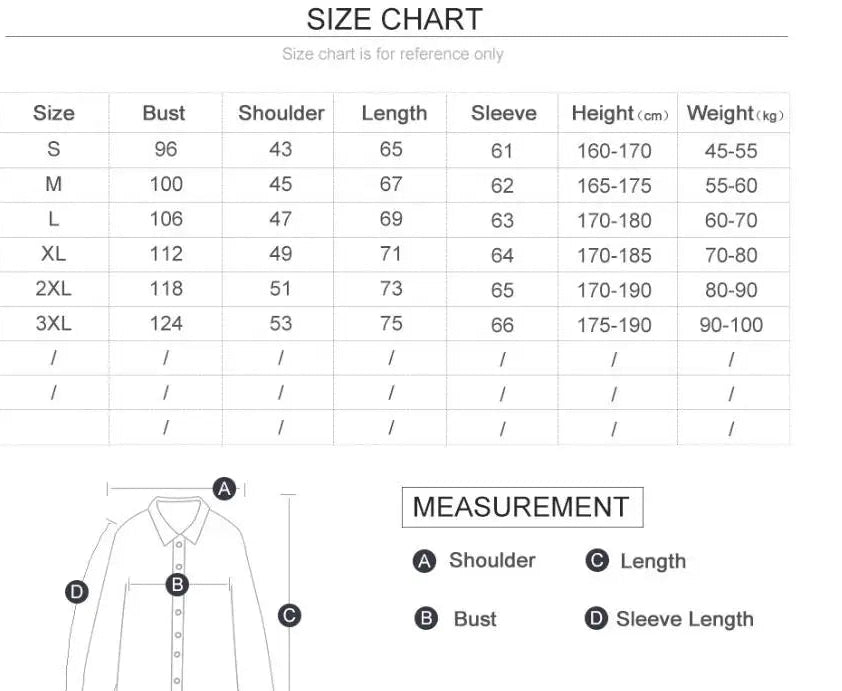Select the Height (cm) column header
842x691 pixels.
(619, 114)
